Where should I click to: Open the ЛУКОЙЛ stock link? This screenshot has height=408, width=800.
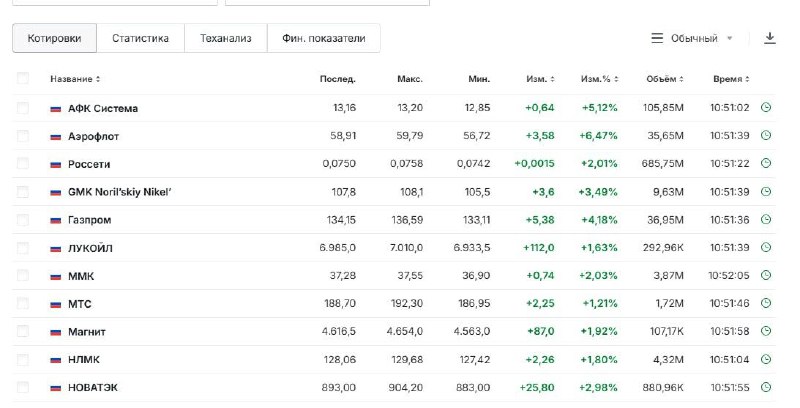(x=90, y=248)
